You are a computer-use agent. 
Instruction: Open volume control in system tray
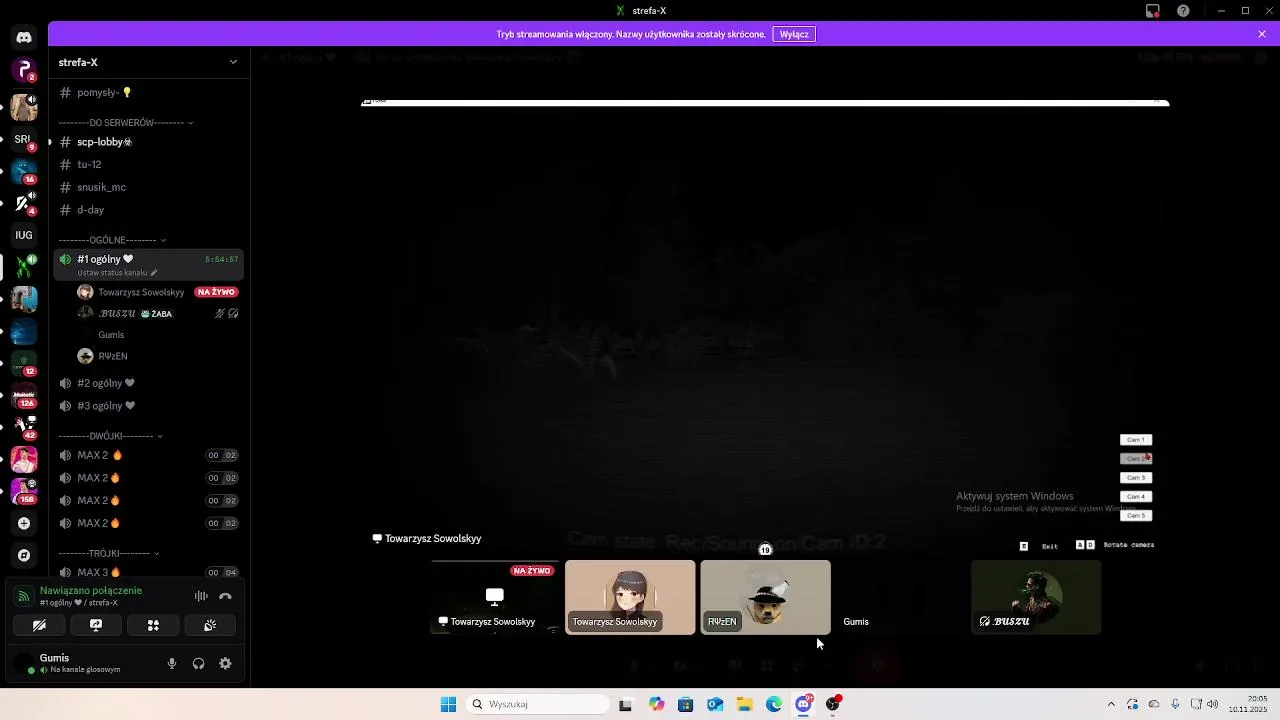(x=1213, y=704)
